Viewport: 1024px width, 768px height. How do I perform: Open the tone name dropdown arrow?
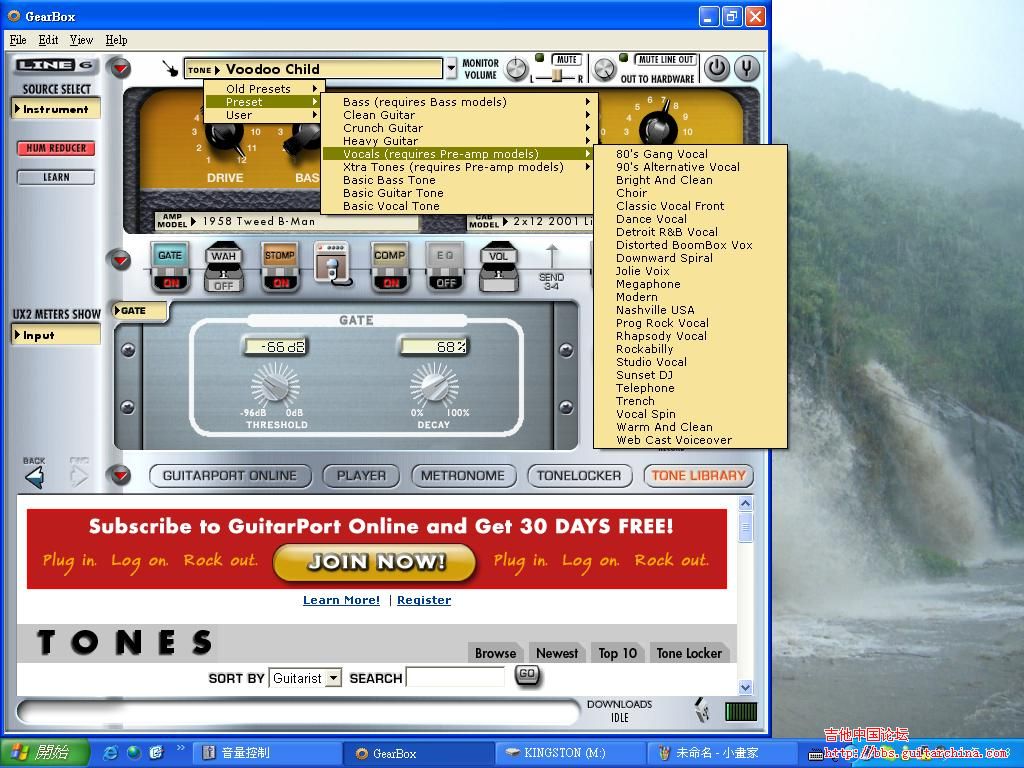451,68
